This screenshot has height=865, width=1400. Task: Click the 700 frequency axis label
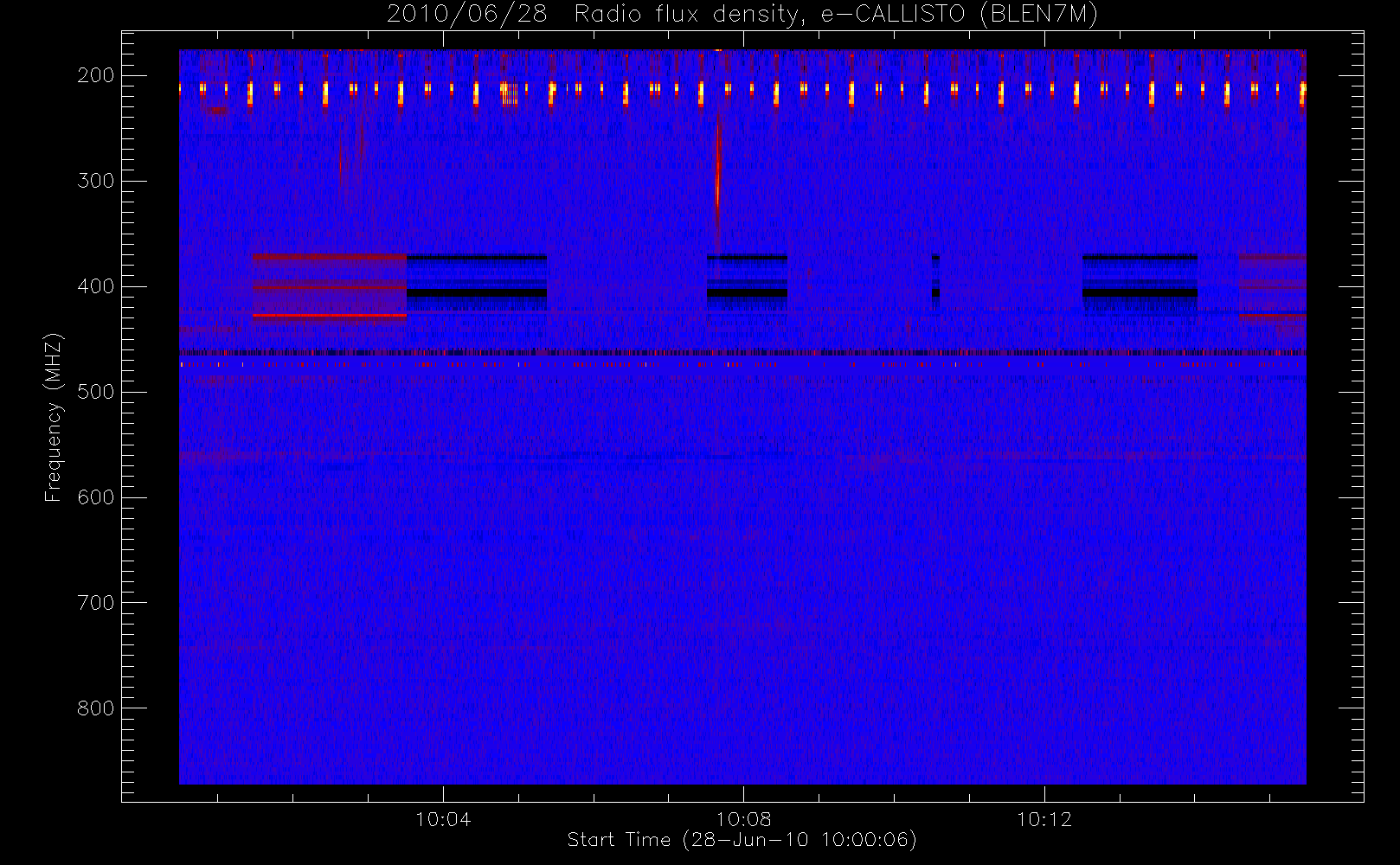95,603
